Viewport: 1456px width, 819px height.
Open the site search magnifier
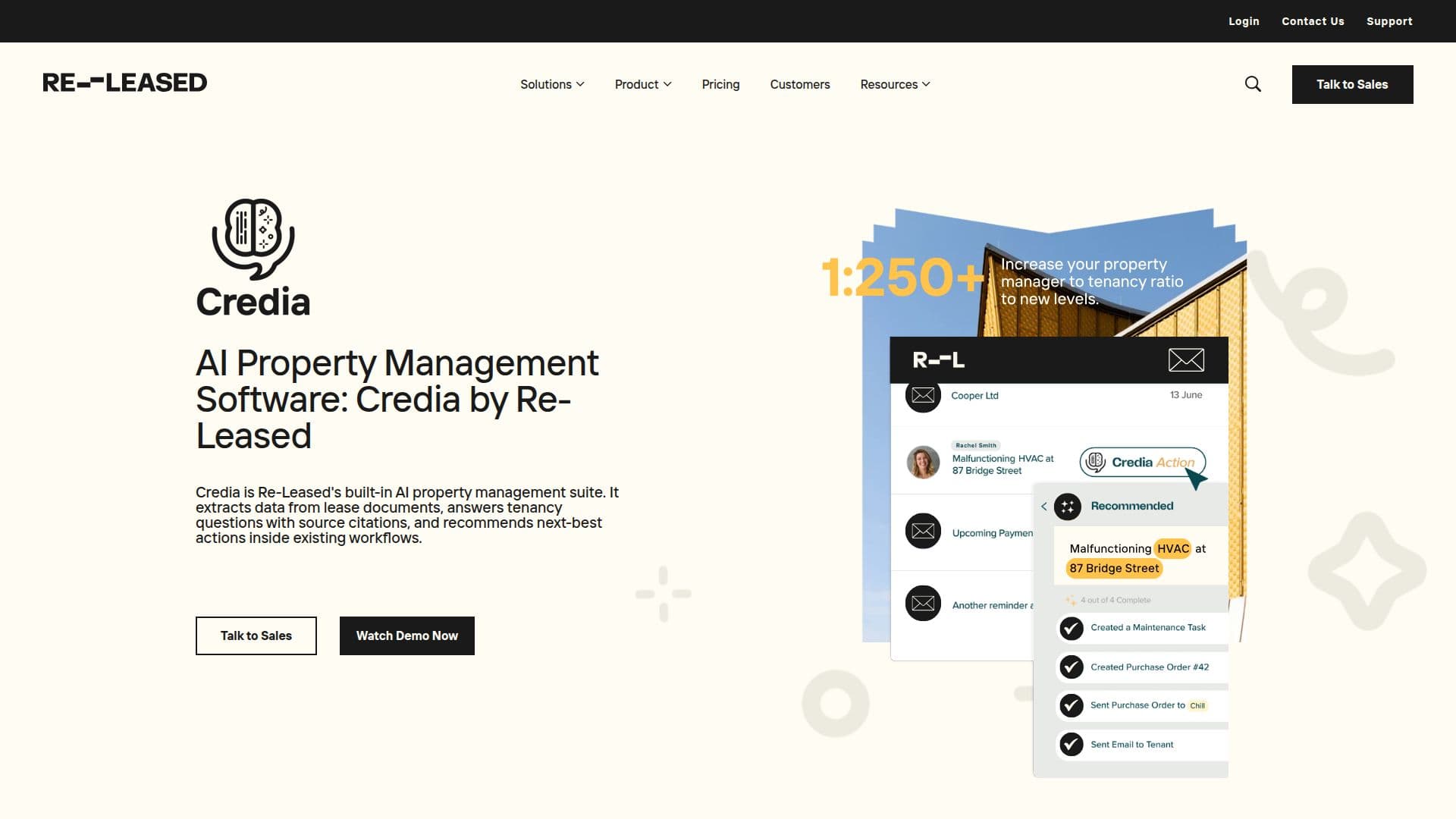point(1253,84)
